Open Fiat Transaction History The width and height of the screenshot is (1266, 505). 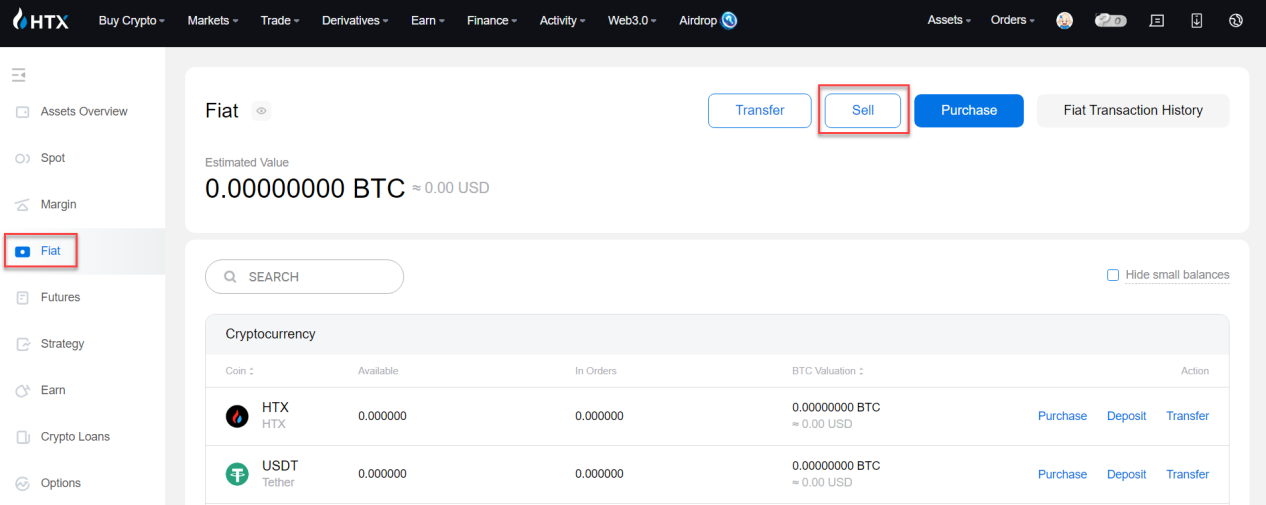tap(1133, 111)
